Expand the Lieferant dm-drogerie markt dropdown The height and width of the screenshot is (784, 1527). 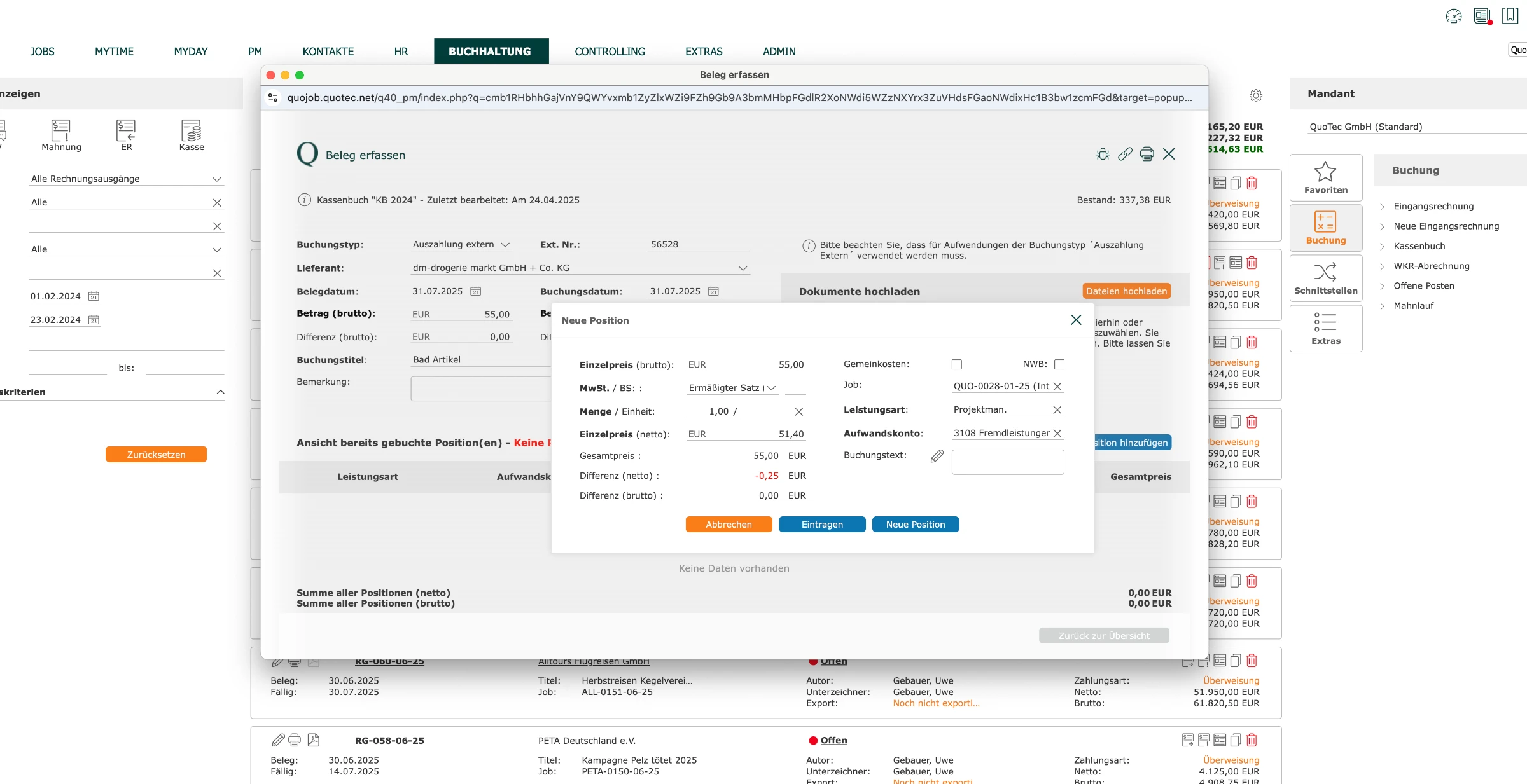(x=580, y=268)
